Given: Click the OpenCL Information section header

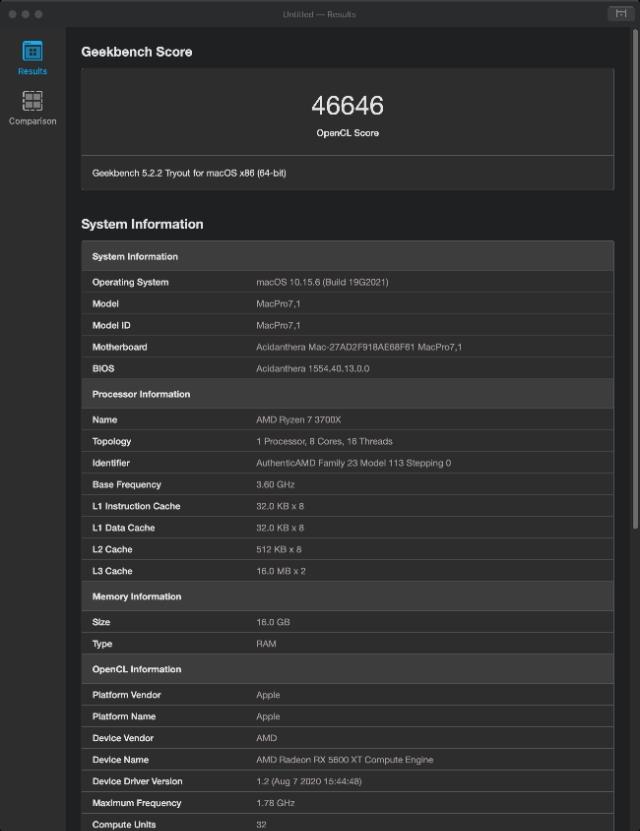Looking at the screenshot, I should point(348,669).
